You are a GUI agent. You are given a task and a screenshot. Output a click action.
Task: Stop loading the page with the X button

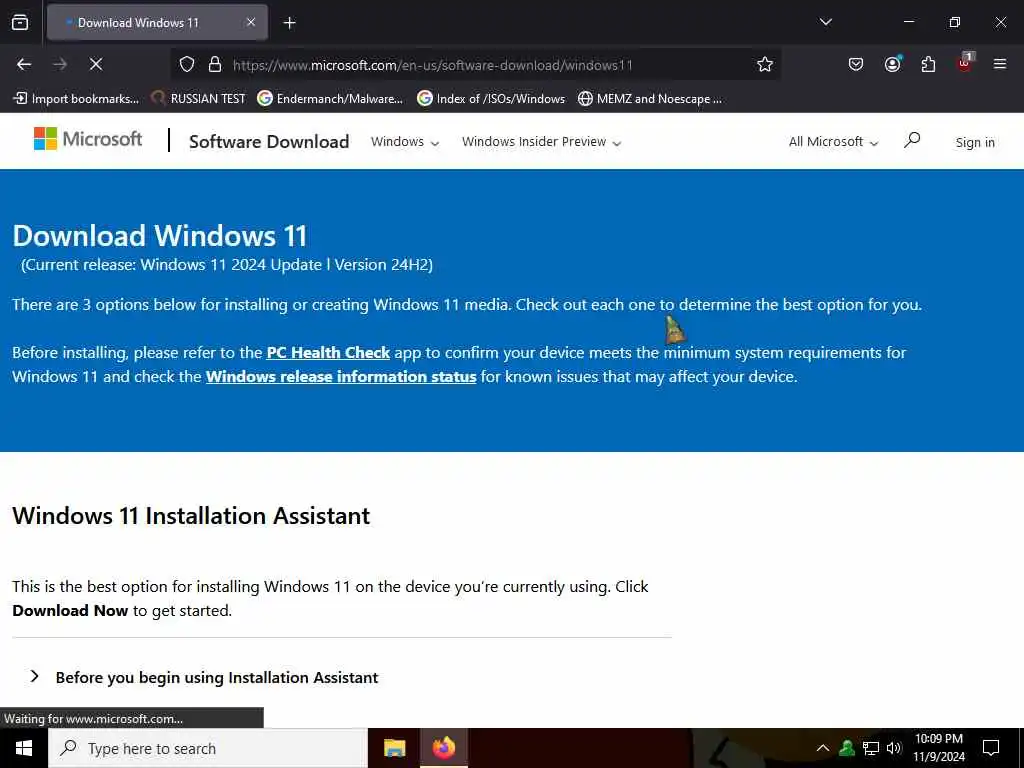95,64
